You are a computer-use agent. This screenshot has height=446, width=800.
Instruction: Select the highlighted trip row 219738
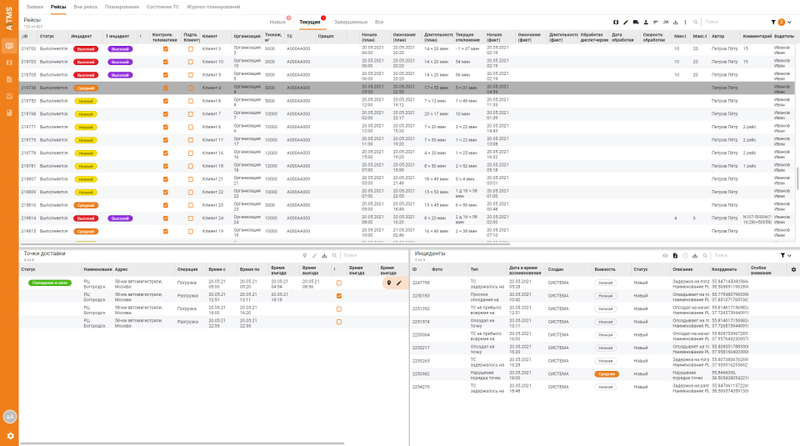[407, 88]
